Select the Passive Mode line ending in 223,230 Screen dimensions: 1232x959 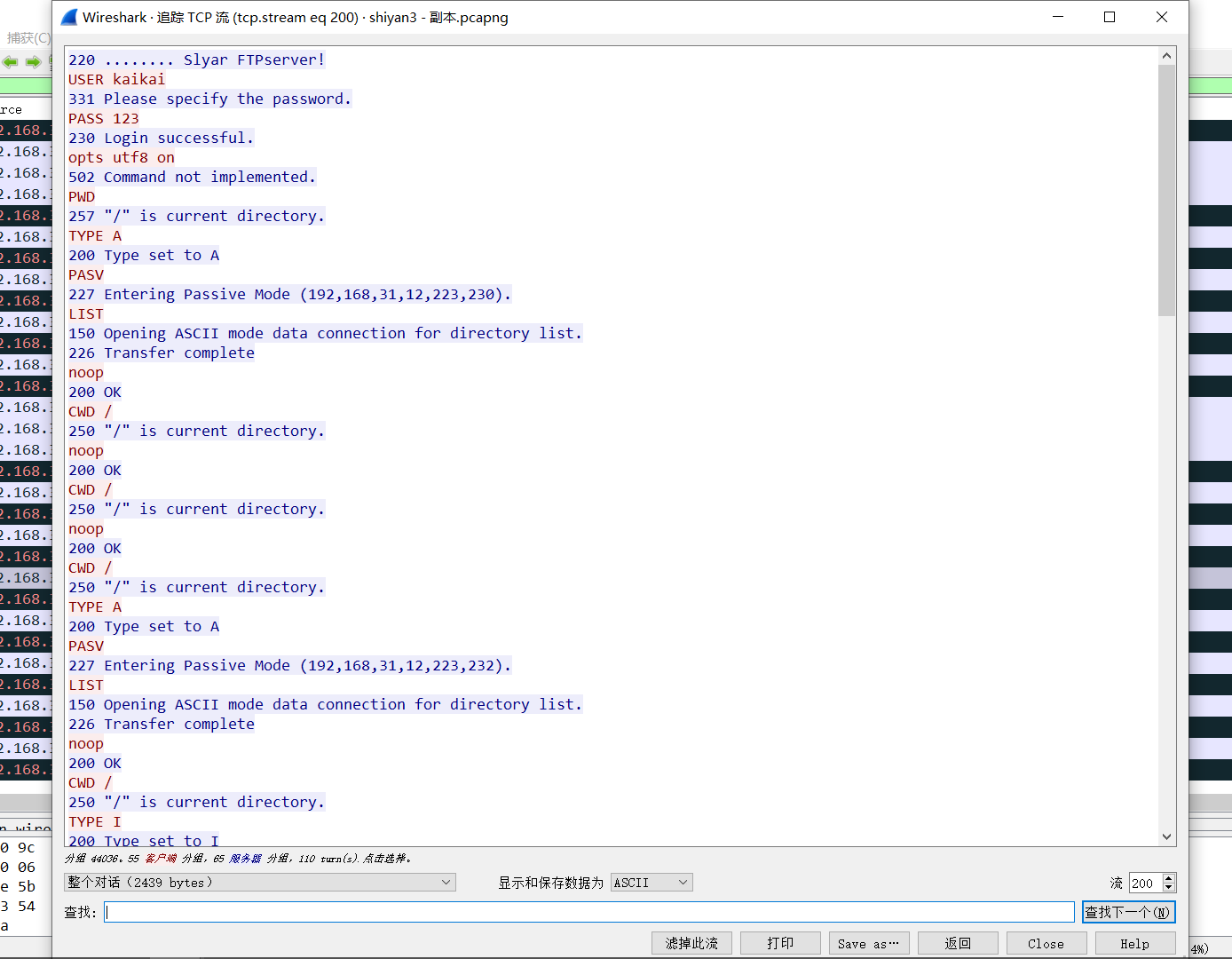pyautogui.click(x=290, y=294)
